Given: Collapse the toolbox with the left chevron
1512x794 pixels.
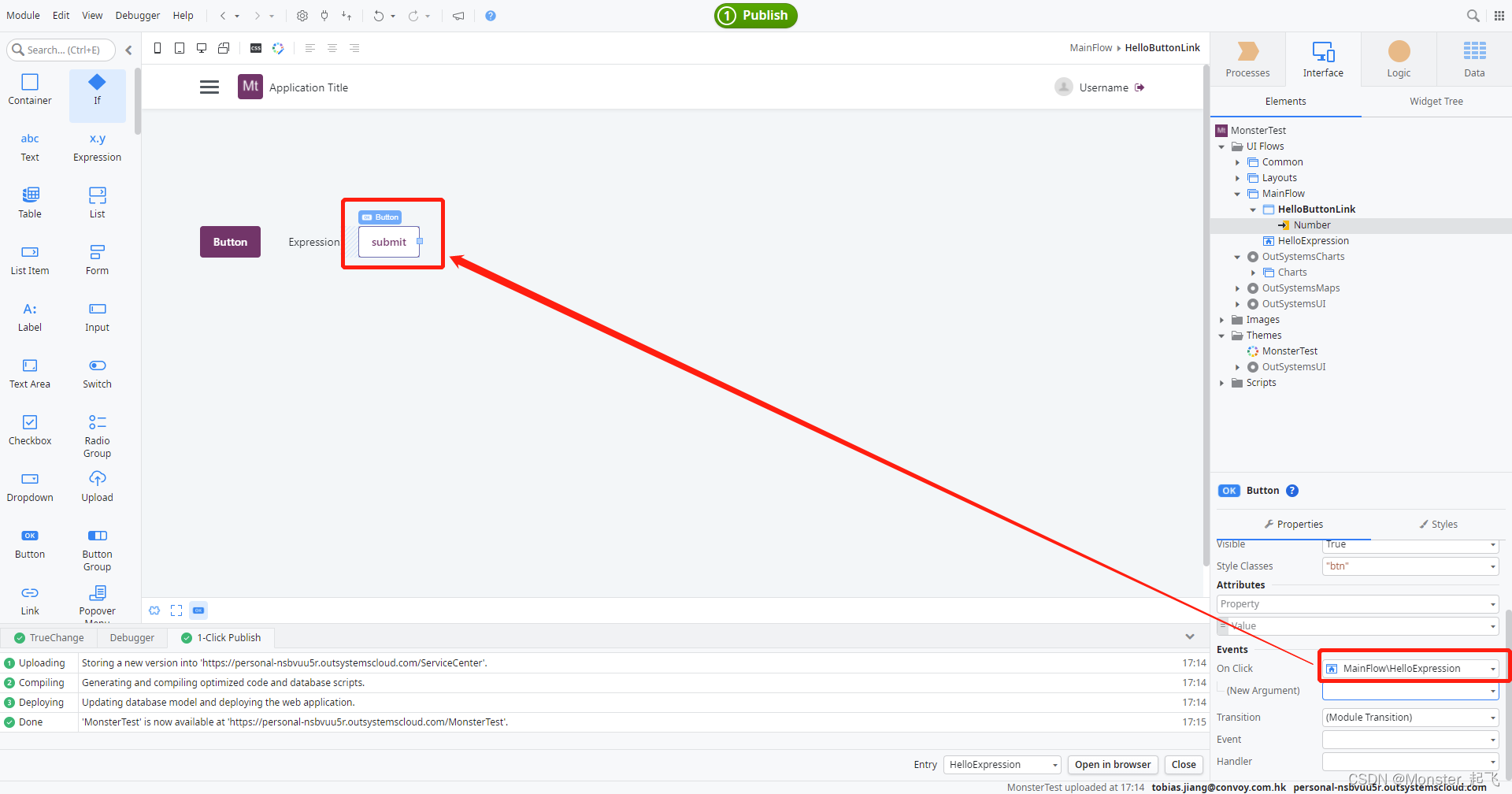Looking at the screenshot, I should click(x=128, y=50).
